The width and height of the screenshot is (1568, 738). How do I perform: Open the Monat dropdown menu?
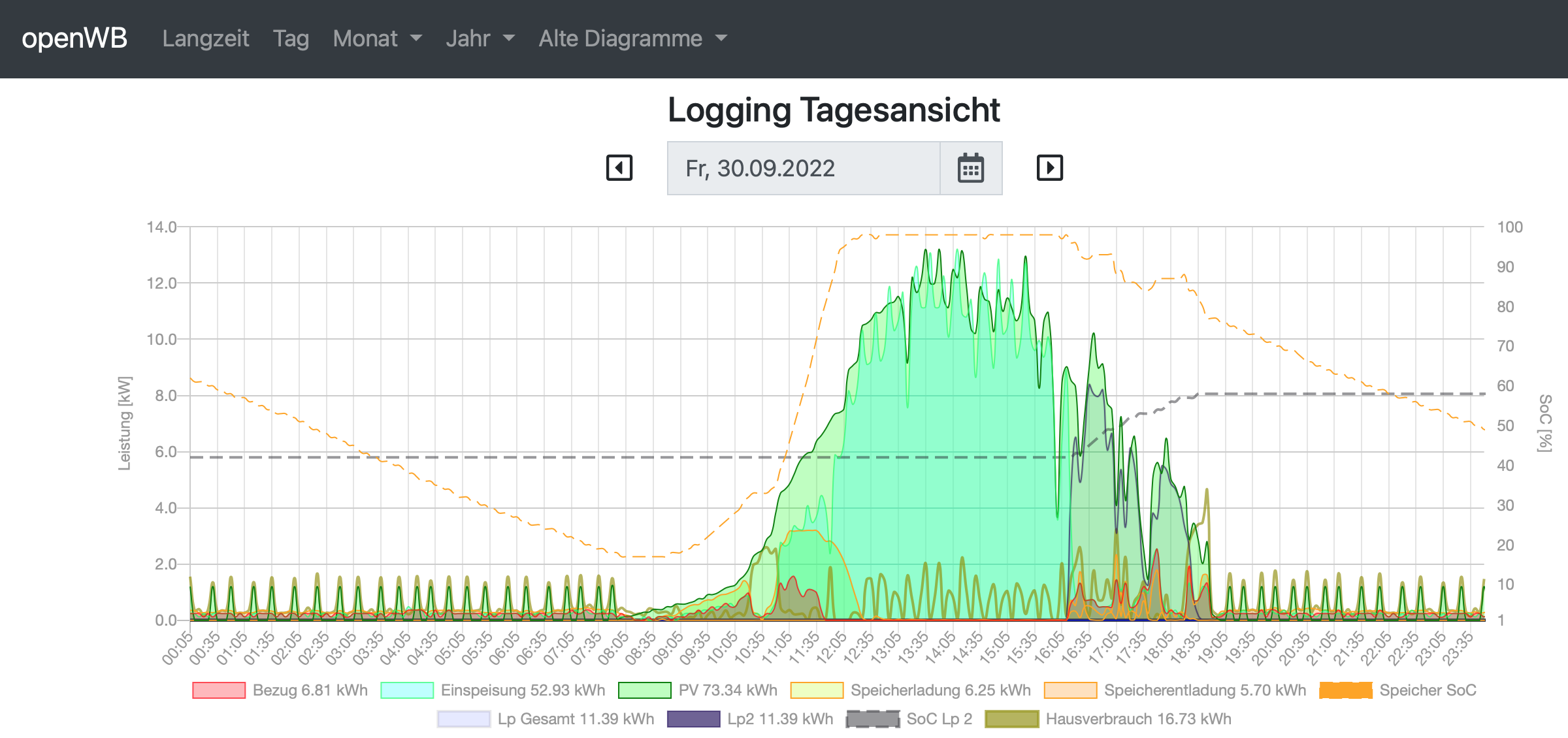coord(377,39)
